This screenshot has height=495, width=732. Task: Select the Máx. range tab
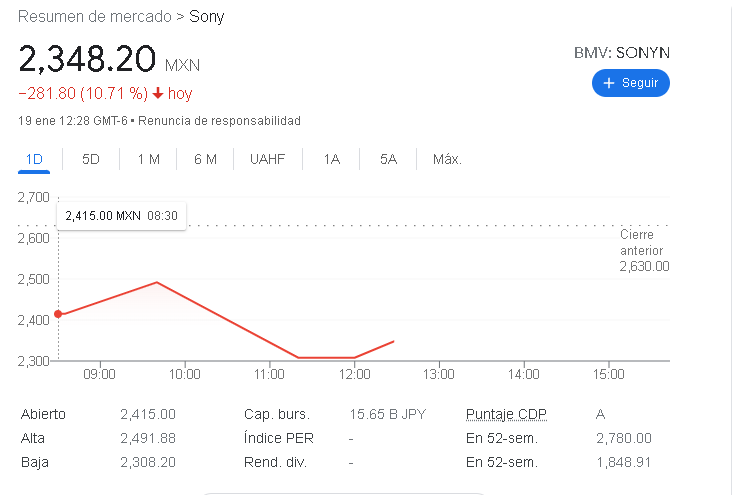tap(447, 159)
